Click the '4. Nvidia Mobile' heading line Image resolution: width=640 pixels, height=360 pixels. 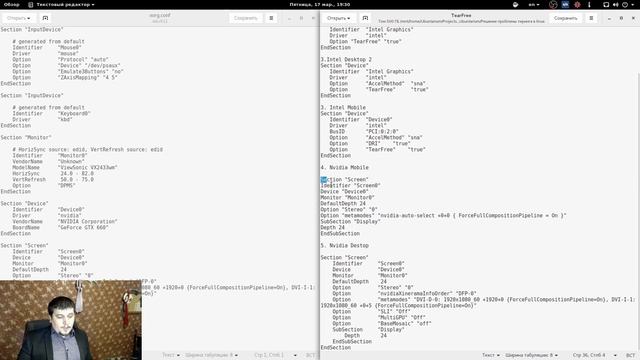tap(344, 167)
